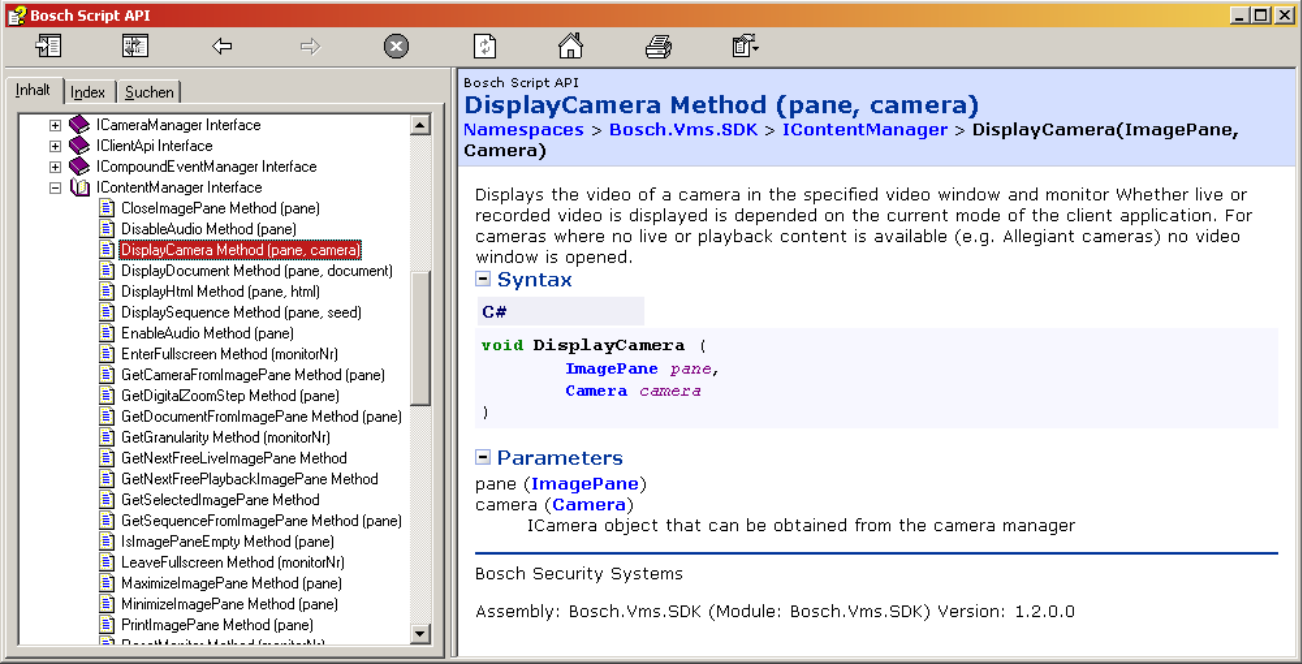This screenshot has height=664, width=1302.
Task: Collapse the Parameters section
Action: [x=483, y=458]
